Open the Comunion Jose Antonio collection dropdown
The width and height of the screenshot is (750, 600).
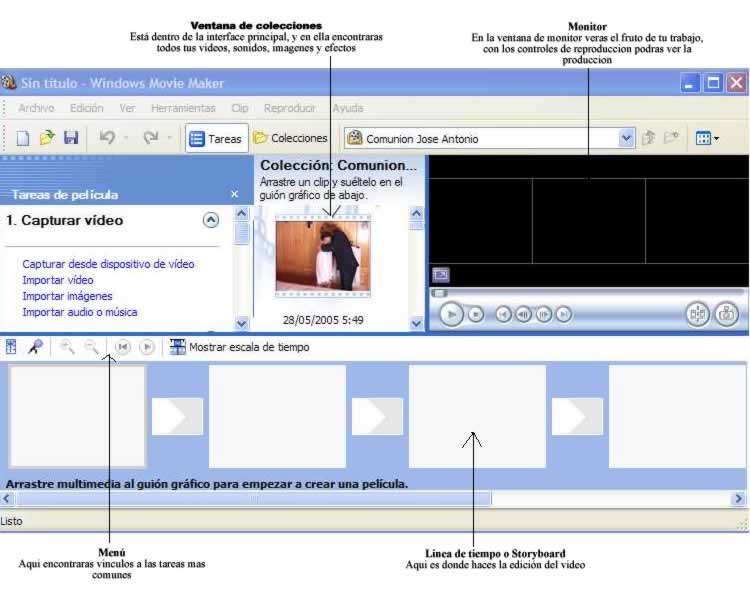coord(626,139)
